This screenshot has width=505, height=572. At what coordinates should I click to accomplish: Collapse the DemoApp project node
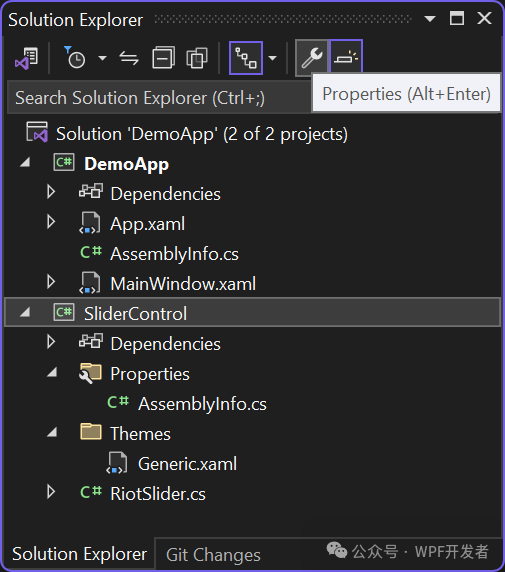click(25, 162)
